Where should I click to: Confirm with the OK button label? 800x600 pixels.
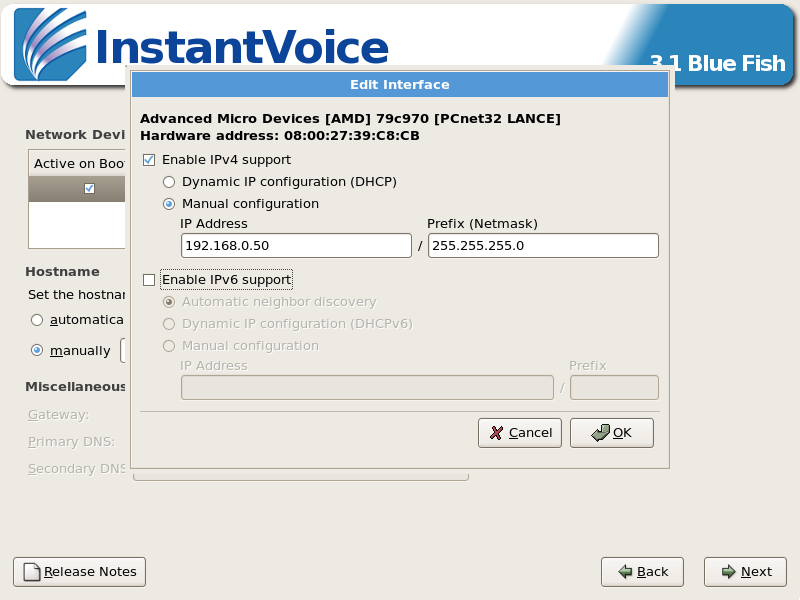point(622,433)
